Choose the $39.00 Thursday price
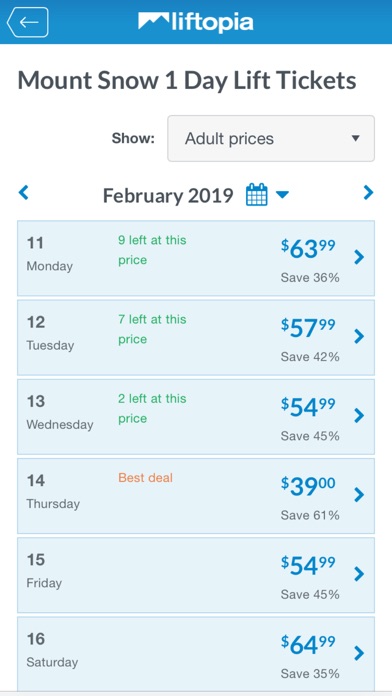The image size is (392, 696). point(308,488)
